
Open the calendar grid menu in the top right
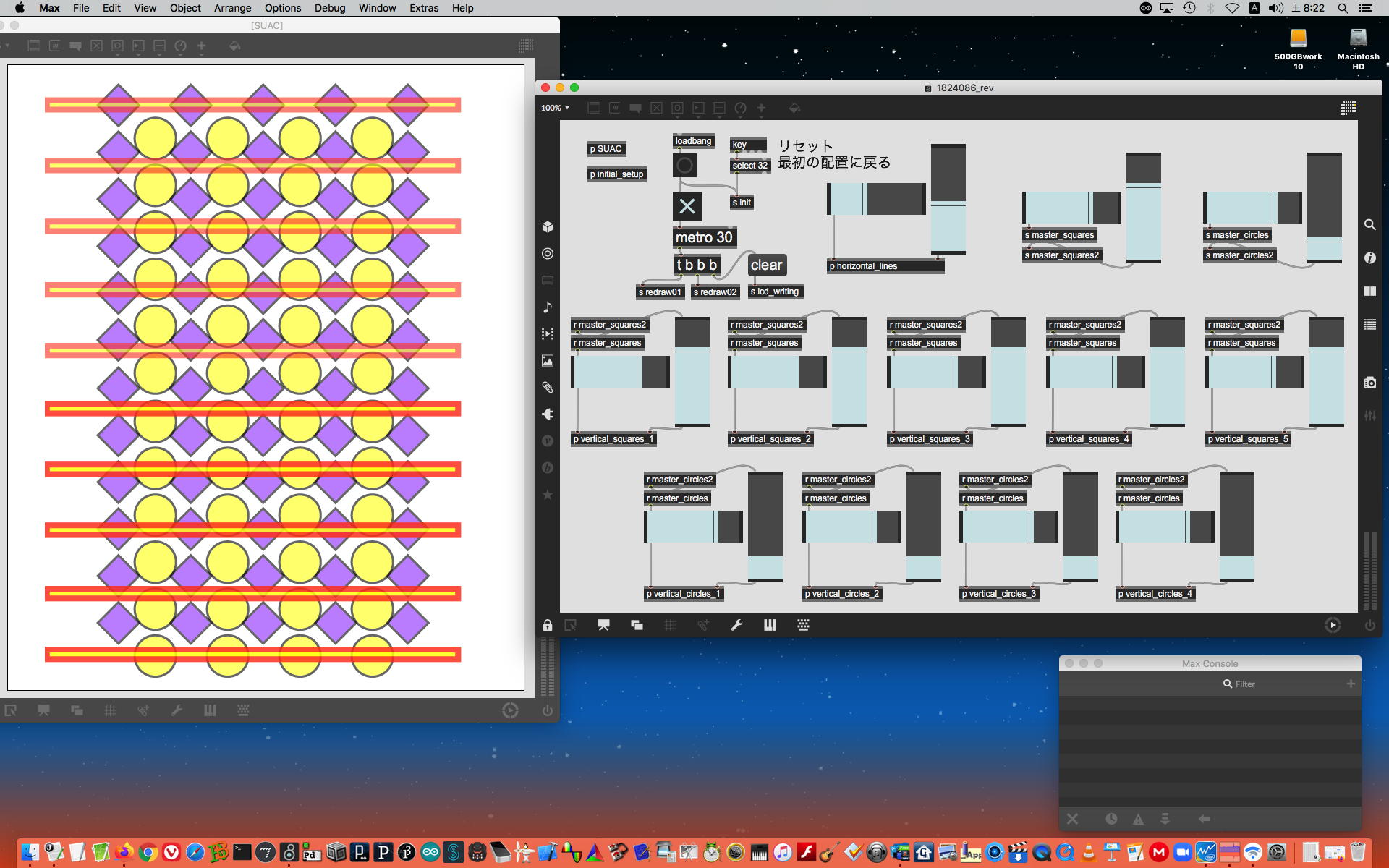tap(1348, 108)
